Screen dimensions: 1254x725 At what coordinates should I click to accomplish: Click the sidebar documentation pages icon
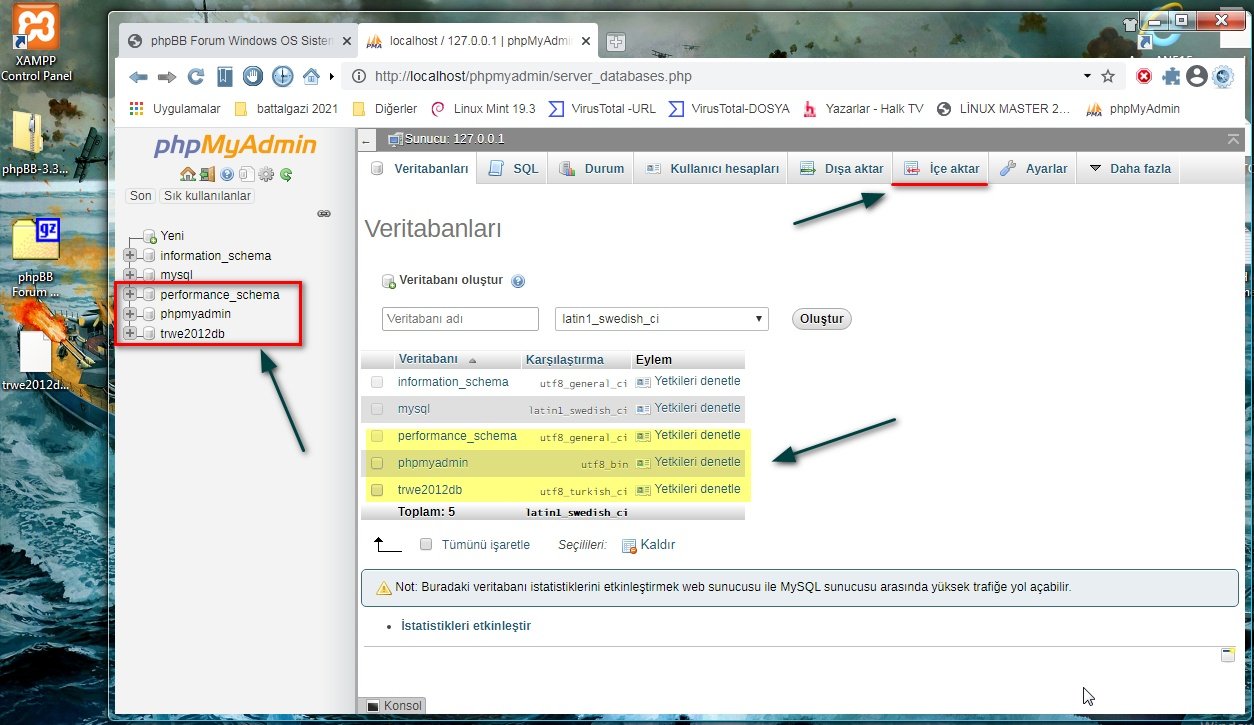point(246,174)
